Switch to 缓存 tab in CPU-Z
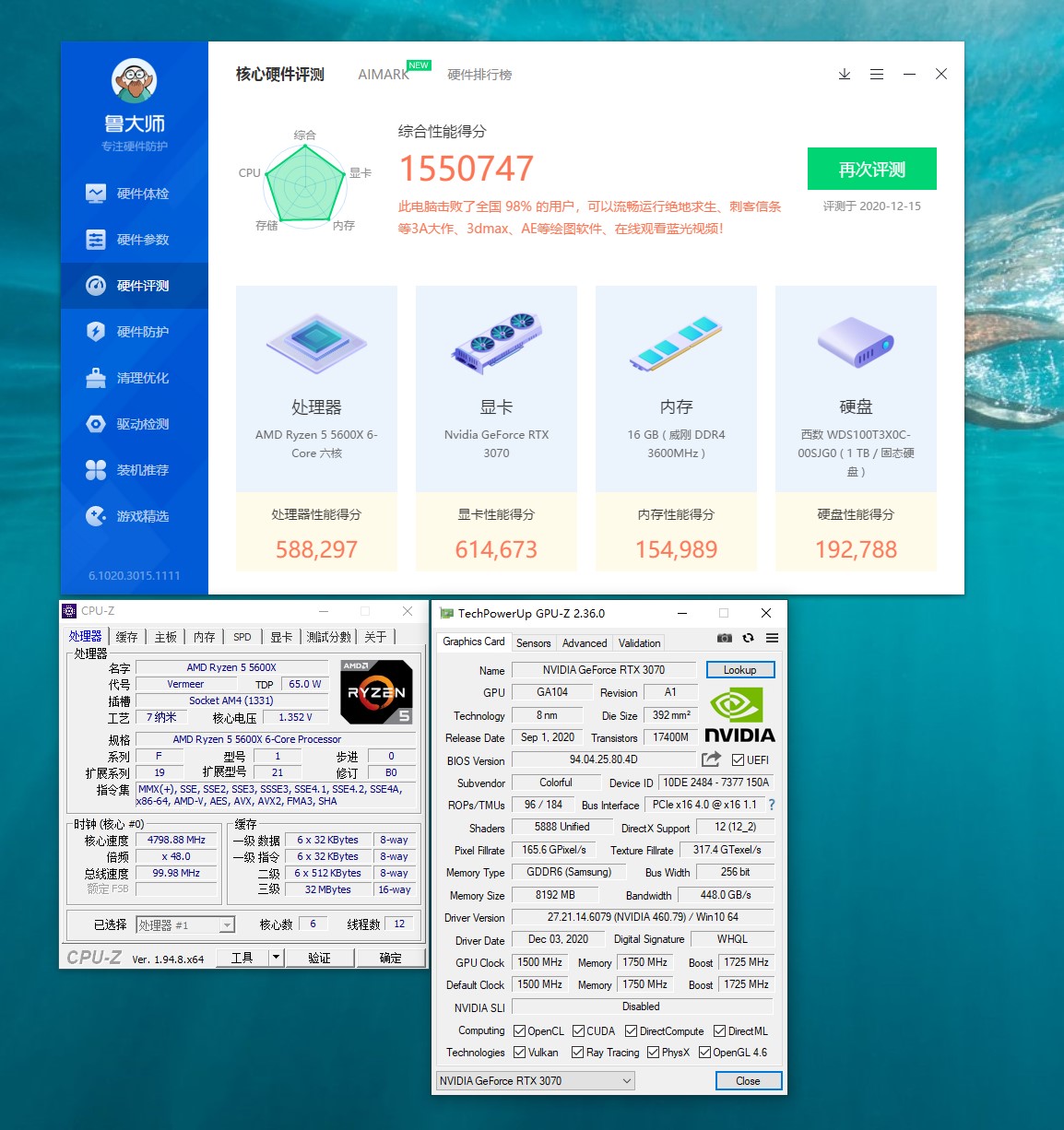Screen dimensions: 1064x1130 [126, 637]
